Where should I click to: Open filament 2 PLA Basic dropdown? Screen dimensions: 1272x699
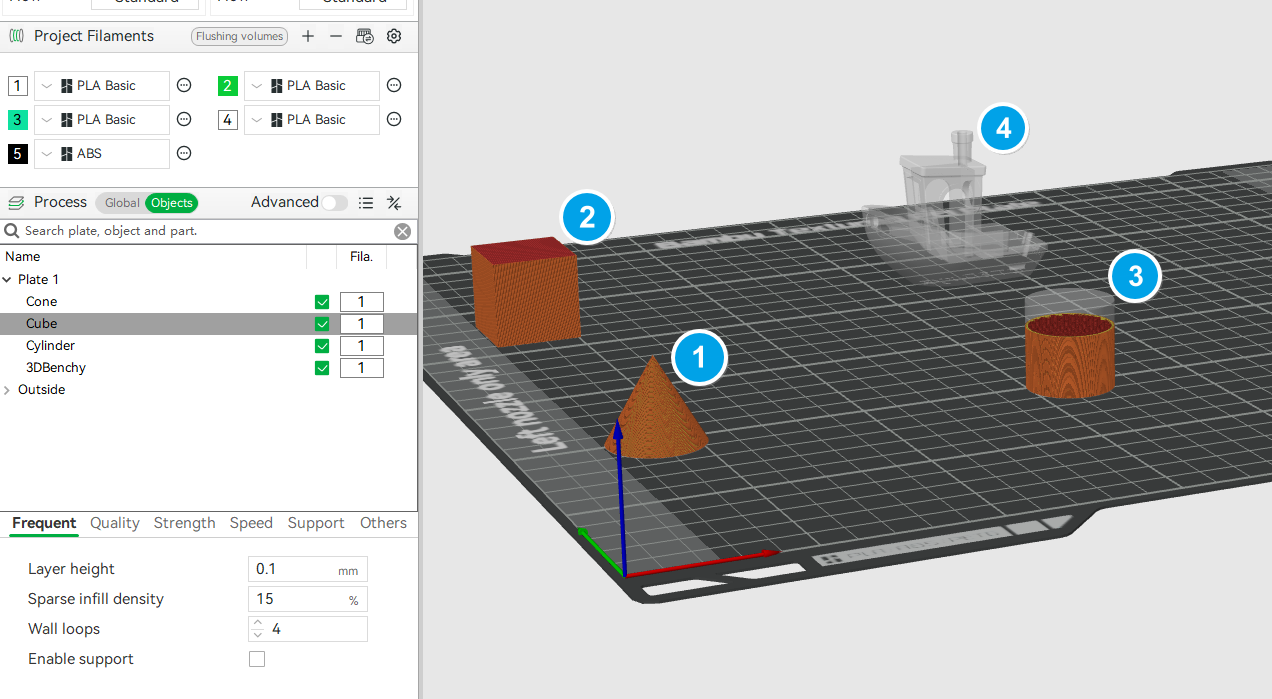tap(312, 86)
